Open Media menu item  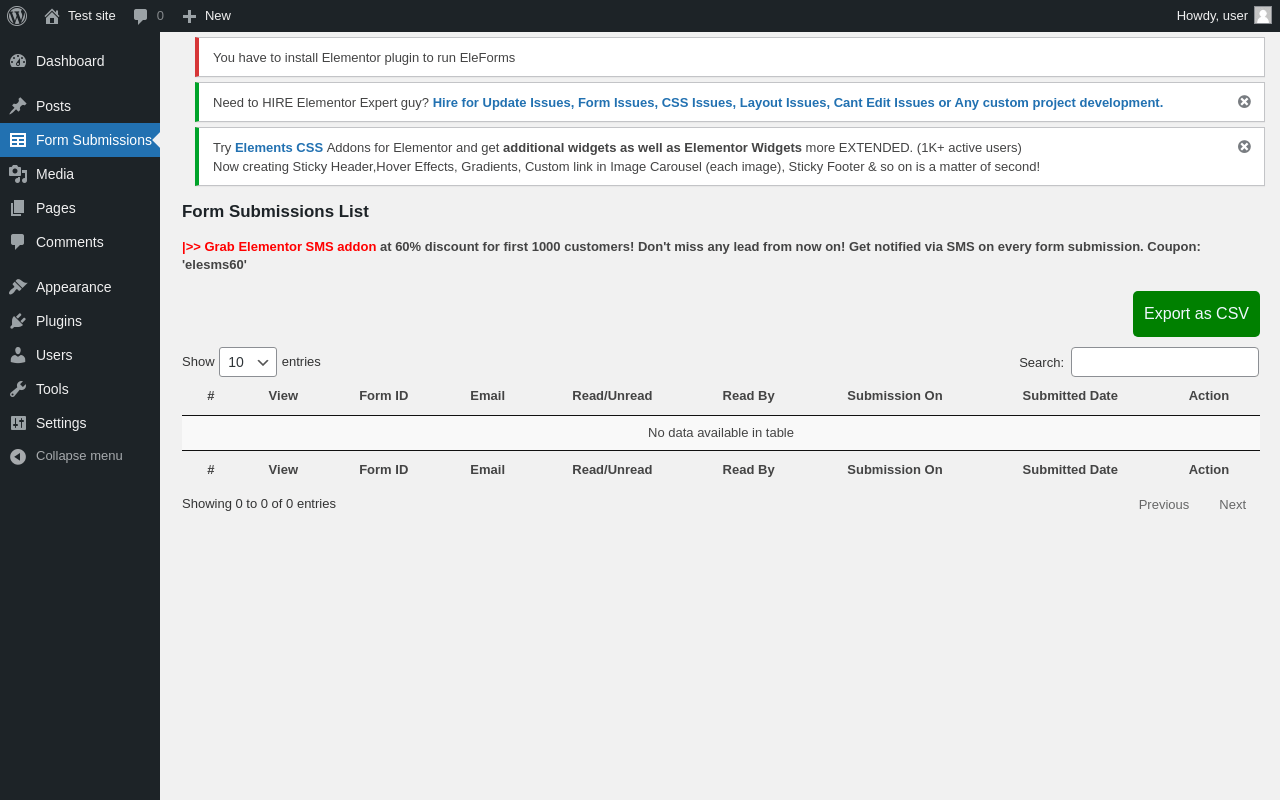[80, 174]
